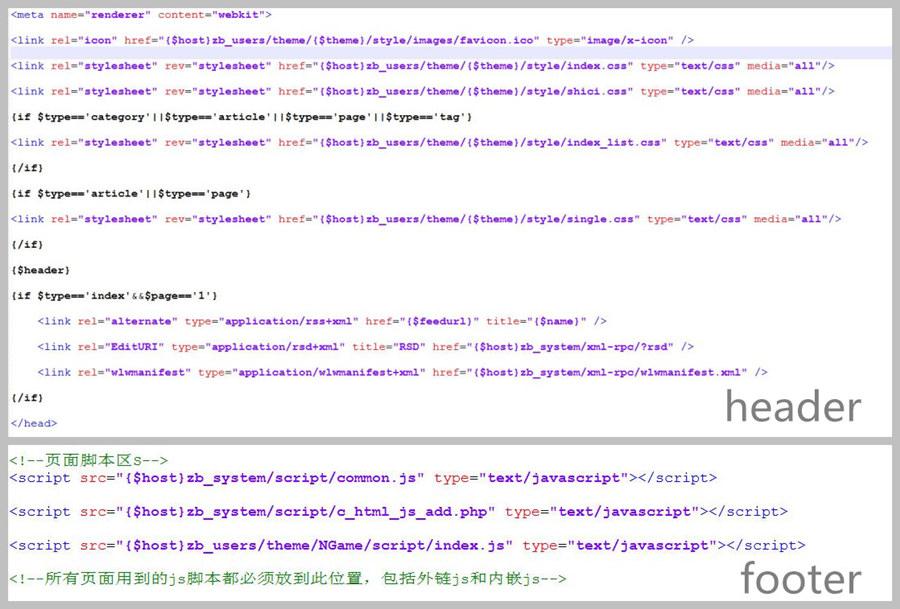Click the closing </head> tag
The height and width of the screenshot is (609, 900).
(33, 424)
